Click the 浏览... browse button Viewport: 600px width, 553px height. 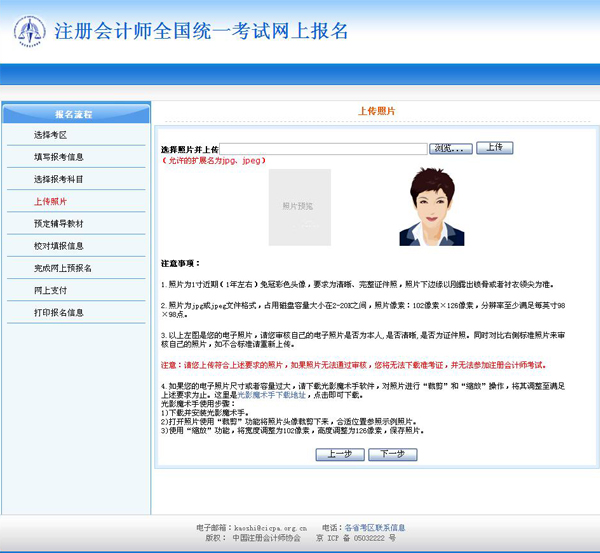point(451,148)
